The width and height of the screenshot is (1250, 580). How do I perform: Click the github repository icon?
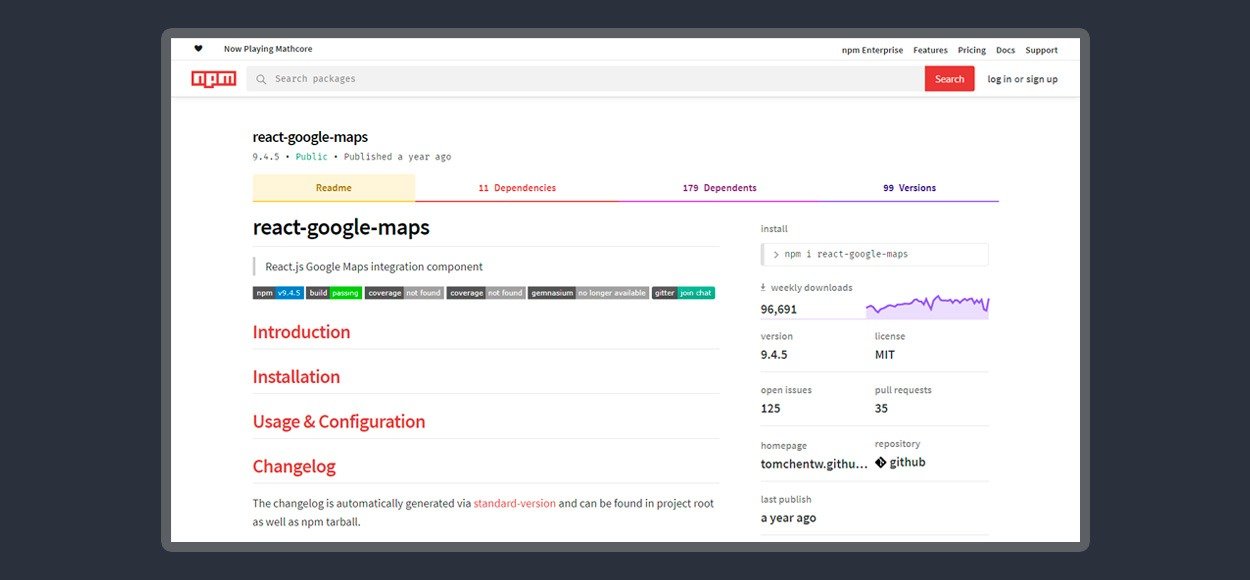[x=881, y=463]
